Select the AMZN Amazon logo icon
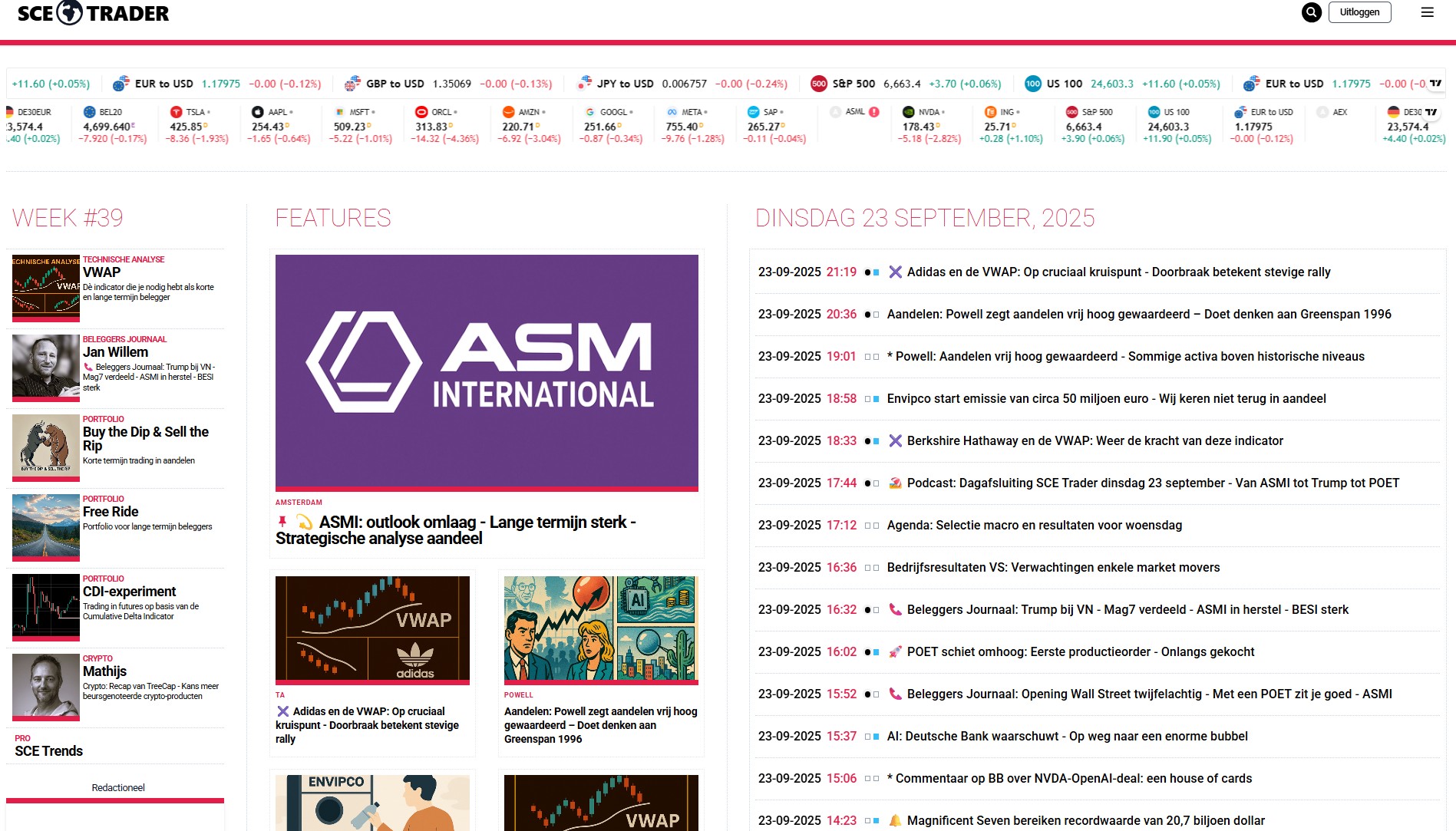 coord(508,112)
